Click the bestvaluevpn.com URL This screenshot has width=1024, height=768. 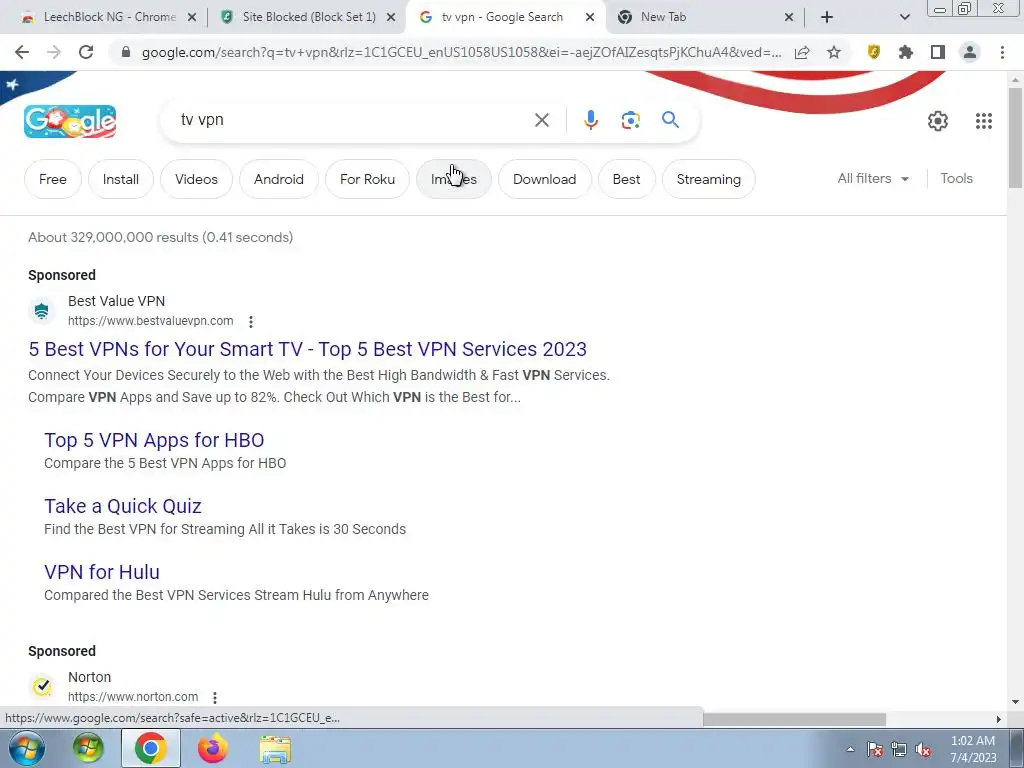(150, 321)
